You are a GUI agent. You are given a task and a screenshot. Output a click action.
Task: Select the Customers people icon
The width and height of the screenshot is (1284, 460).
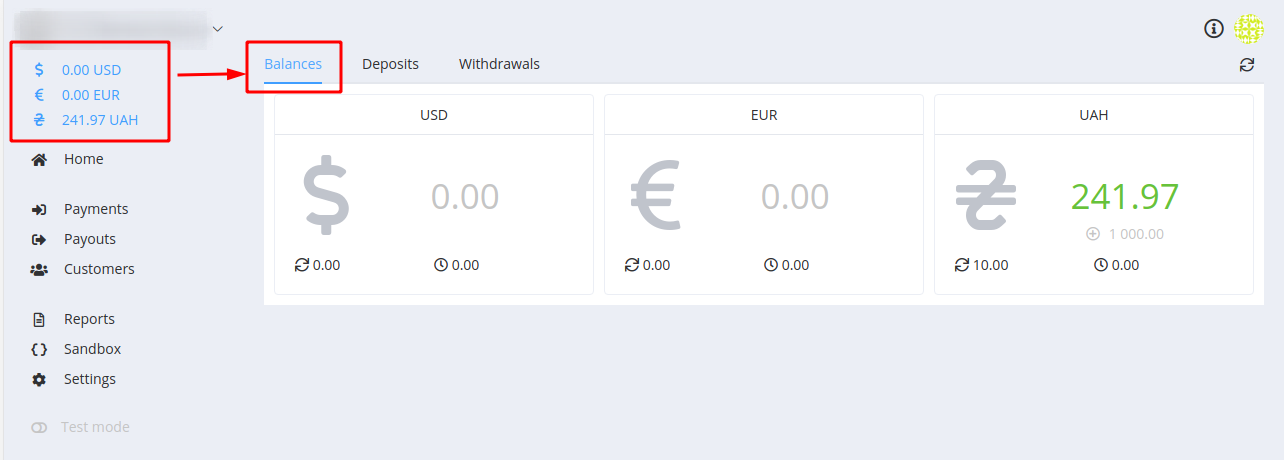39,269
